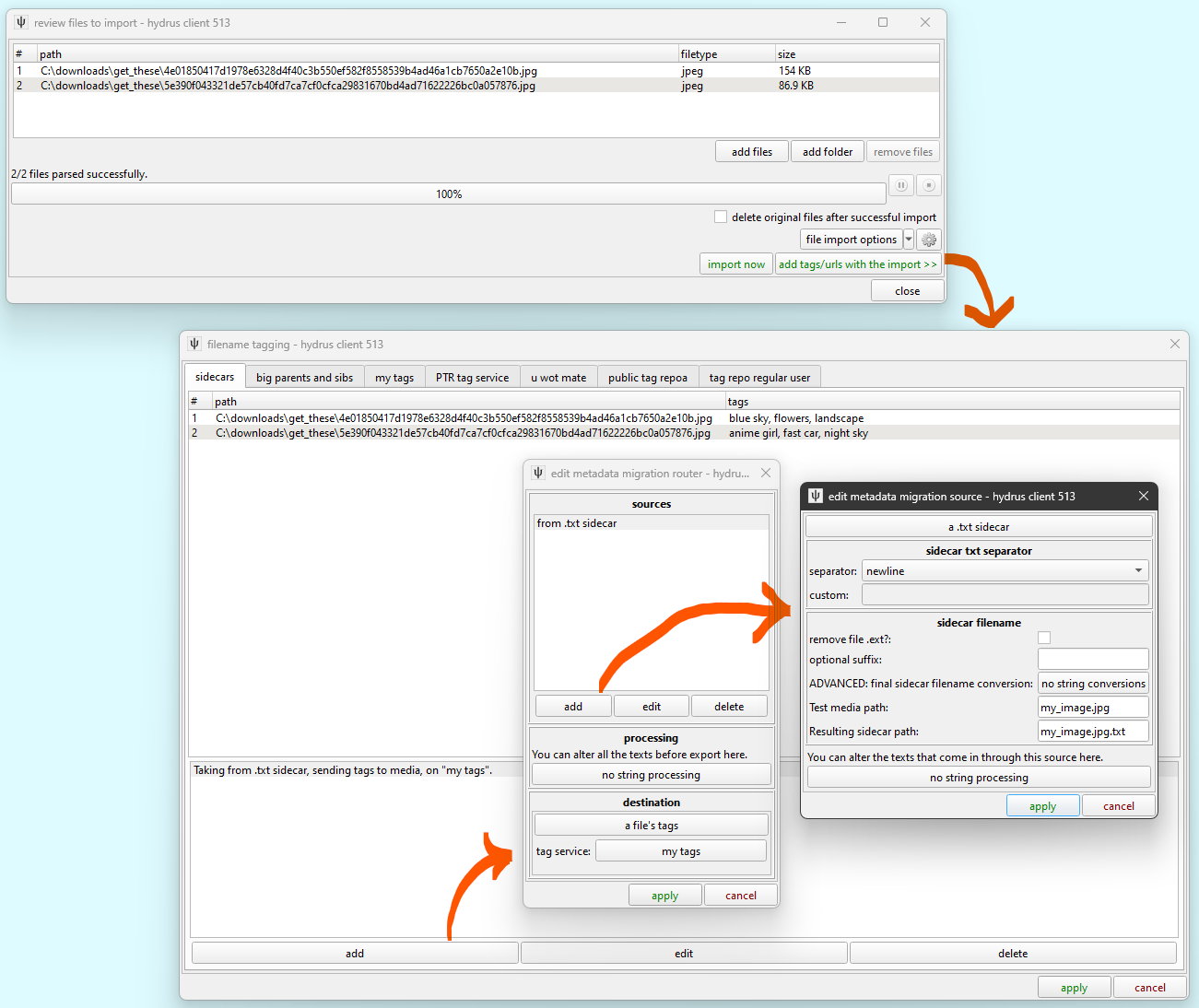Select the 154 KB jpeg file row

[476, 70]
